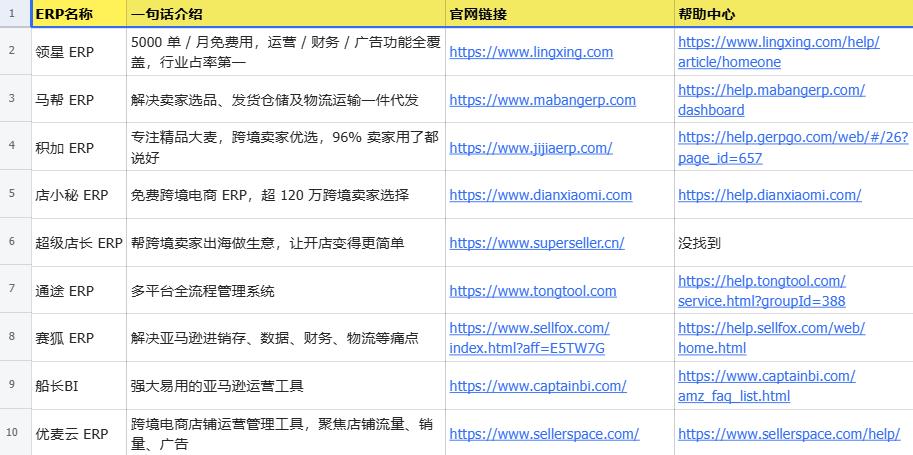Select the cell starting '5000 单 / 月免费用'
Image resolution: width=913 pixels, height=455 pixels.
pos(286,51)
